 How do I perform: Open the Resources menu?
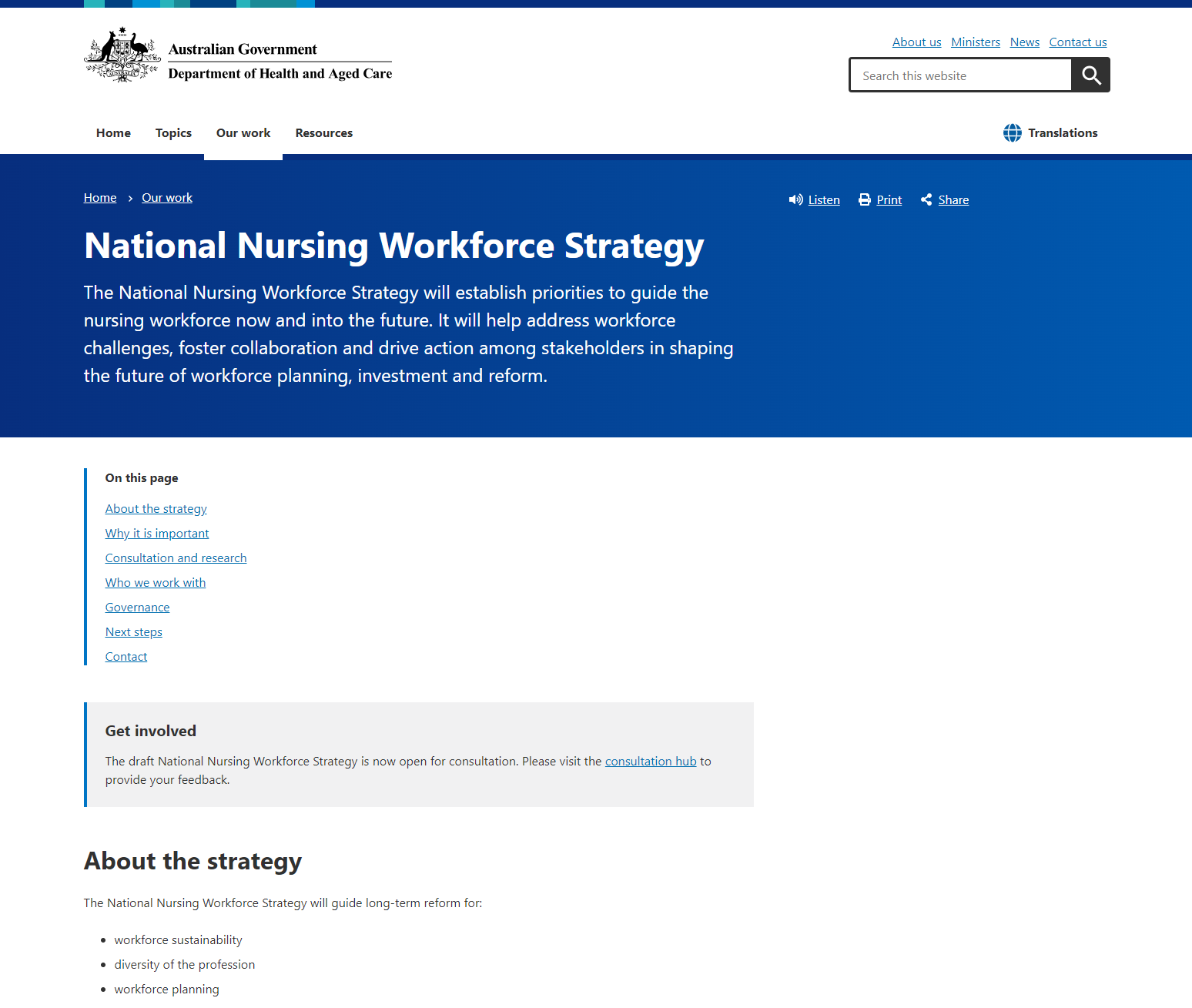coord(323,132)
